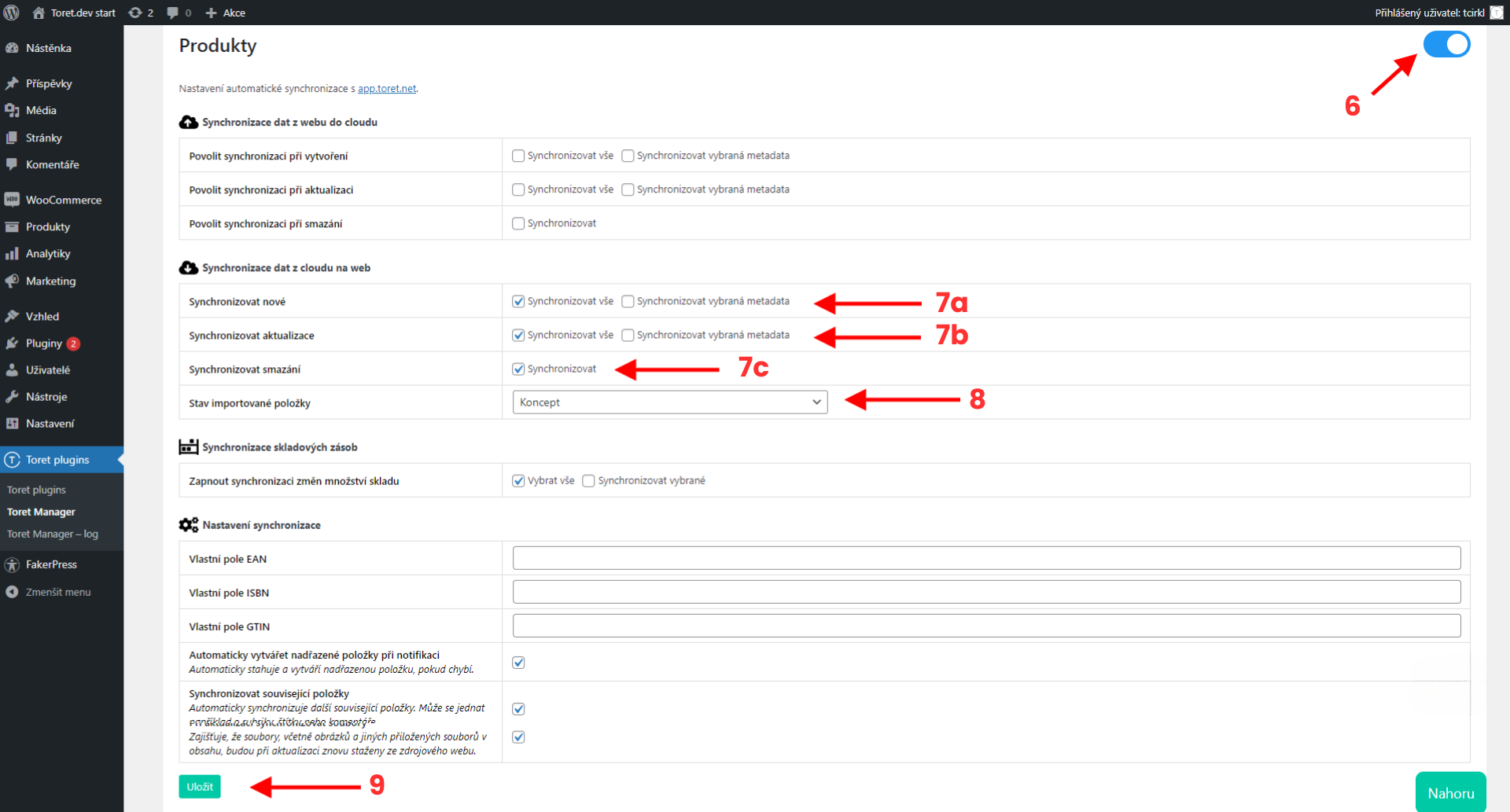
Task: Open the app.toret.net link
Action: (387, 89)
